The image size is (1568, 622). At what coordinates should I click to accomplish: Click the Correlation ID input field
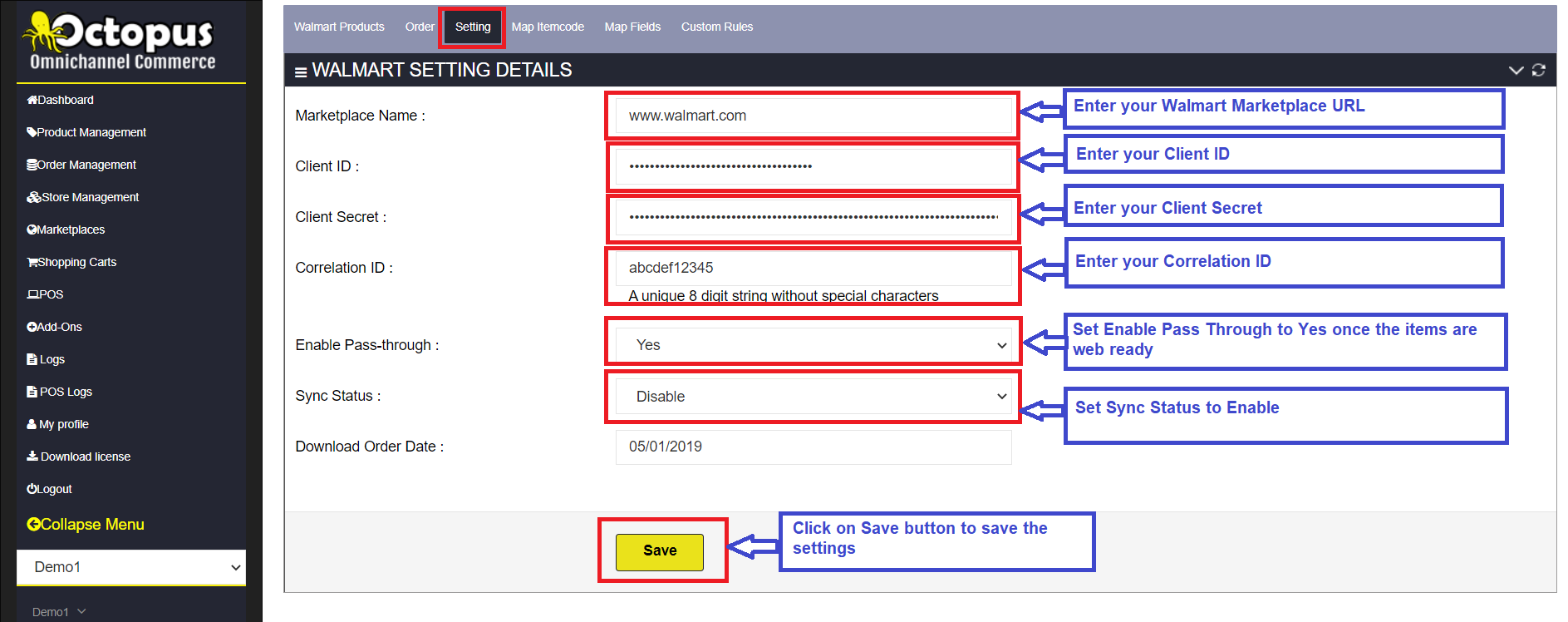coord(813,268)
